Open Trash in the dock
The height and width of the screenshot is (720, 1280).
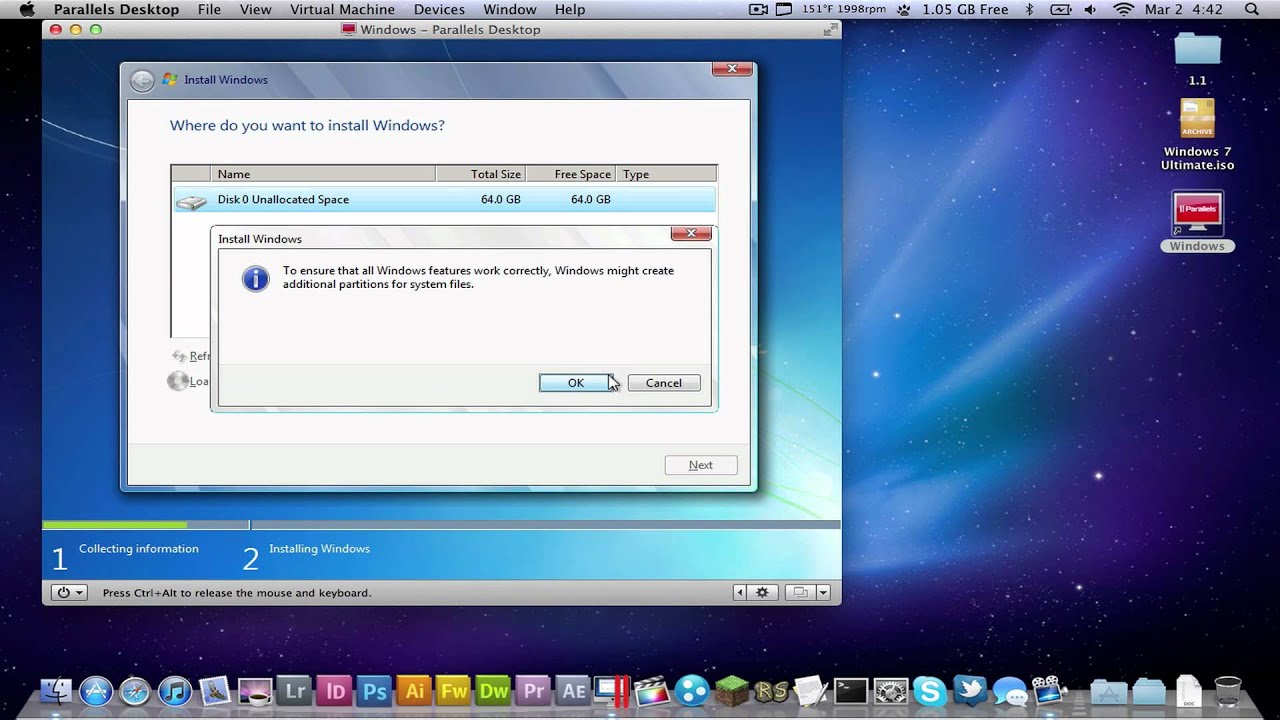coord(1228,691)
